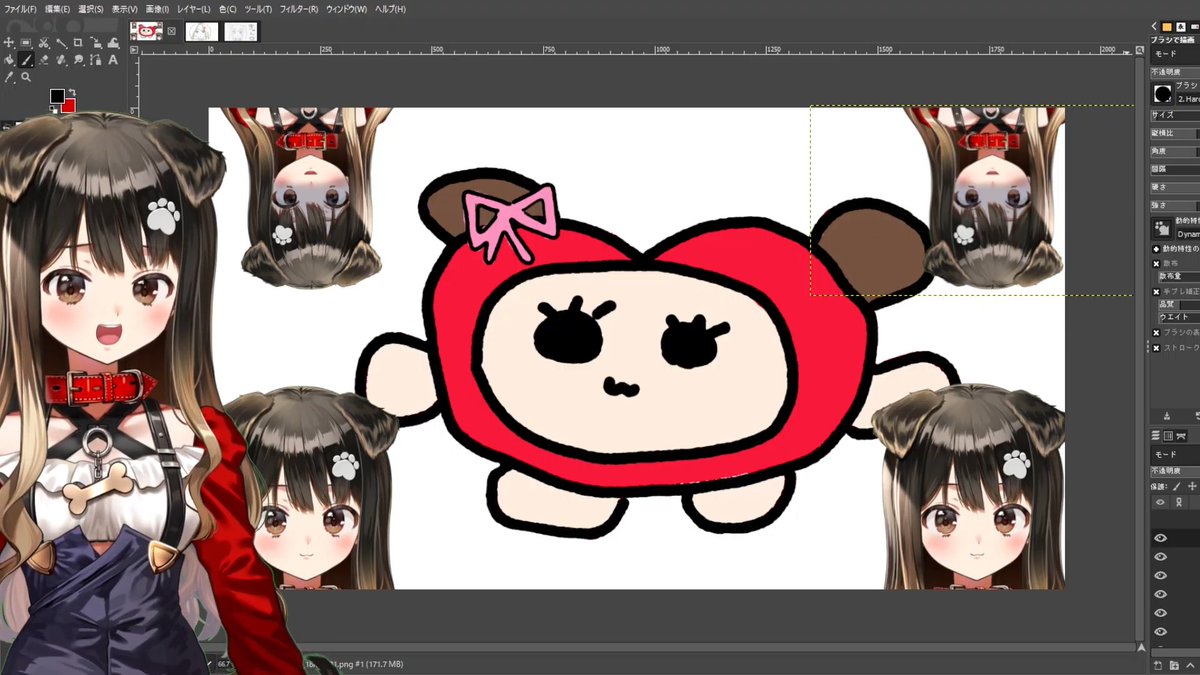Image resolution: width=1200 pixels, height=675 pixels.
Task: Click the Dynamics name field
Action: point(1187,233)
